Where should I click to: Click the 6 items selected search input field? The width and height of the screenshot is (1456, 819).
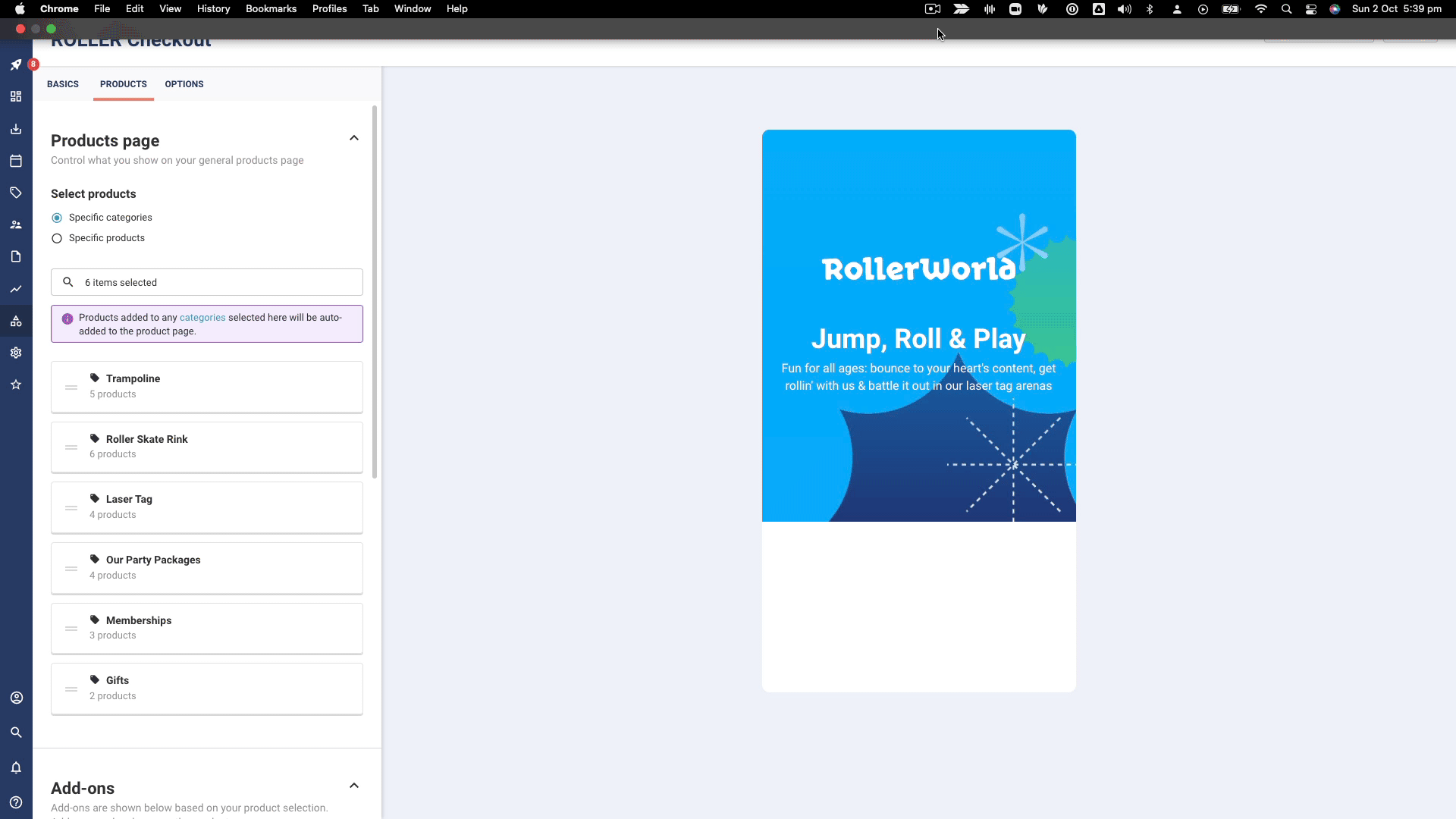(207, 282)
